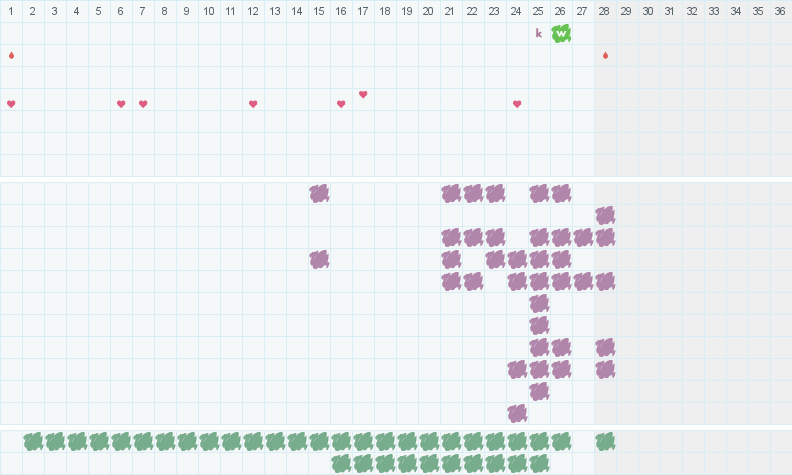The width and height of the screenshot is (792, 475).
Task: Toggle the topmost purple mark on day 15
Action: (x=319, y=193)
